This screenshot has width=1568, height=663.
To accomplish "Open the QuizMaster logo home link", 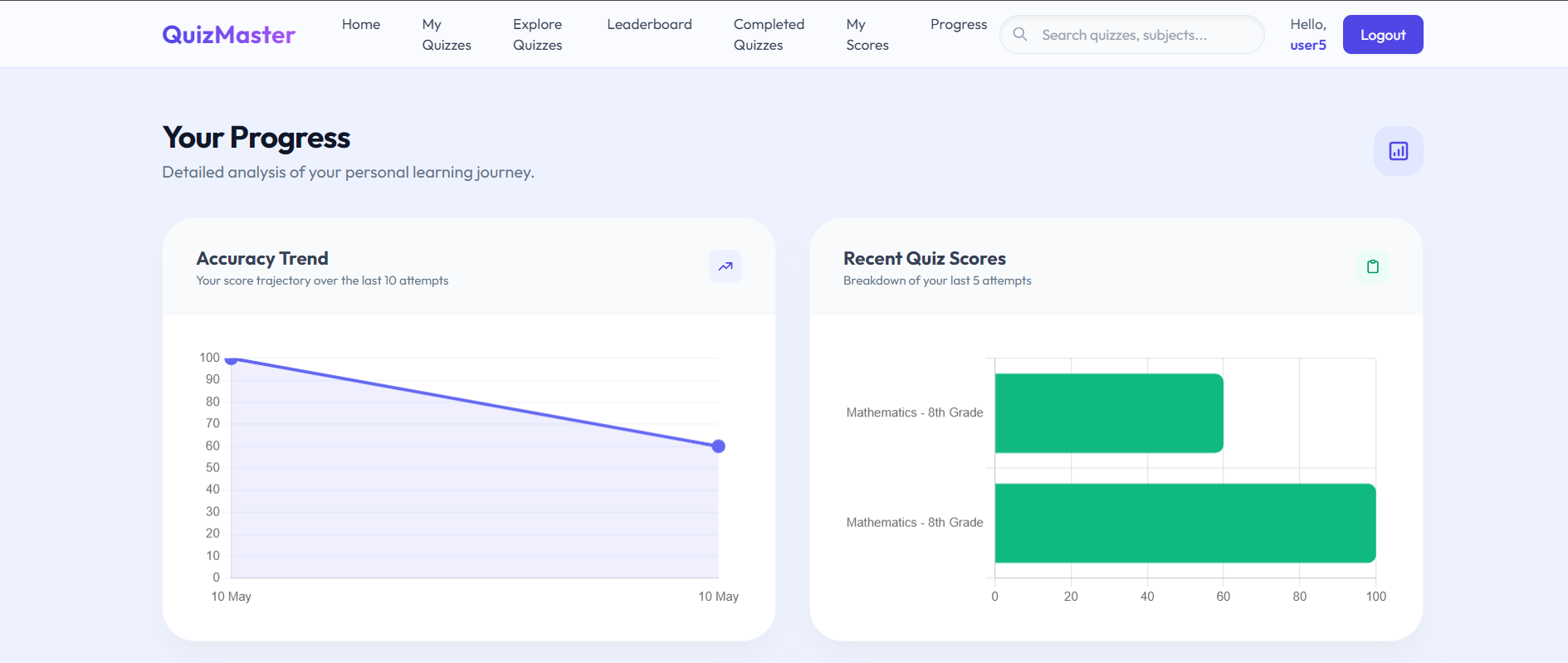I will point(229,34).
